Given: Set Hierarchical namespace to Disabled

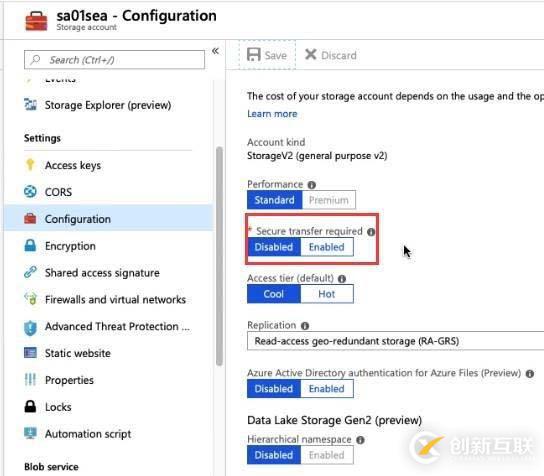Looking at the screenshot, I should [274, 455].
